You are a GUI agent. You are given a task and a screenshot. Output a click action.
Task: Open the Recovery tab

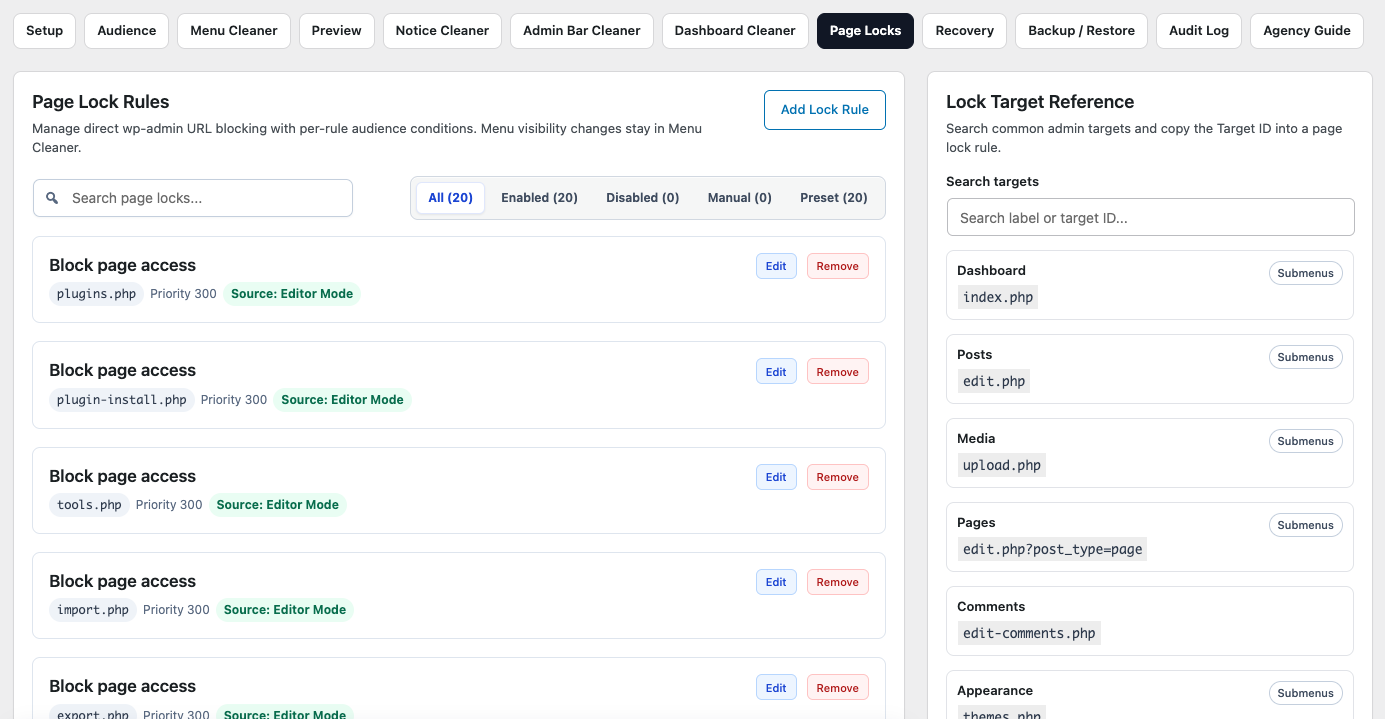pos(965,31)
